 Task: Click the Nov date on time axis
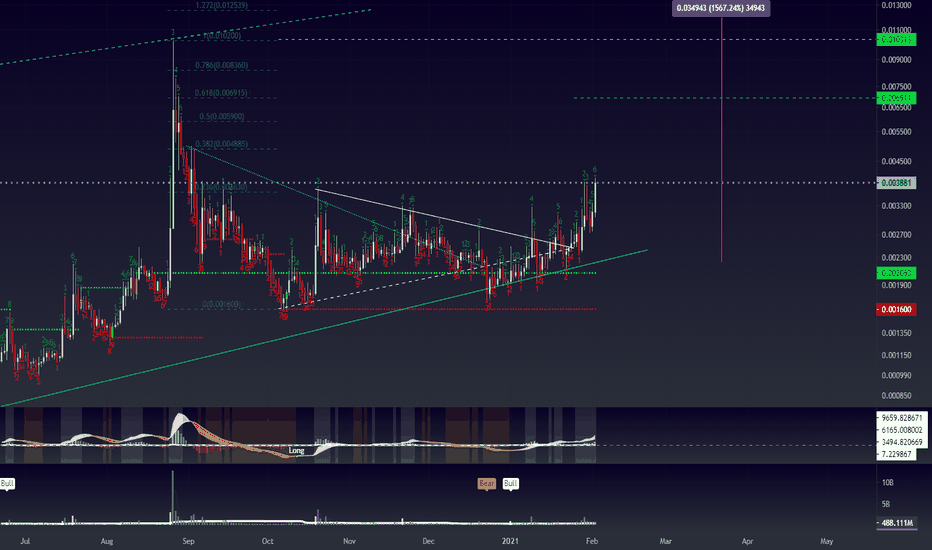click(350, 541)
